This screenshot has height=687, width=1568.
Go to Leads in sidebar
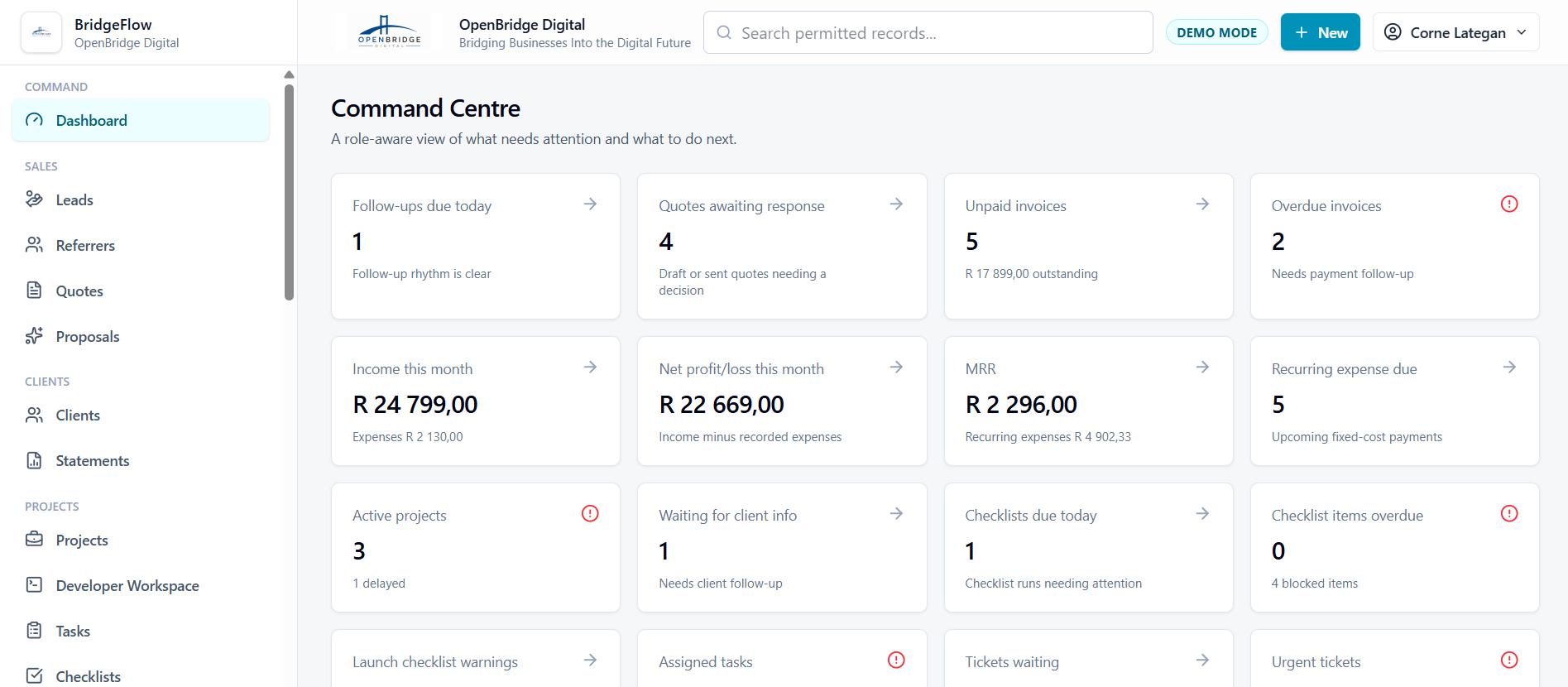click(141, 199)
